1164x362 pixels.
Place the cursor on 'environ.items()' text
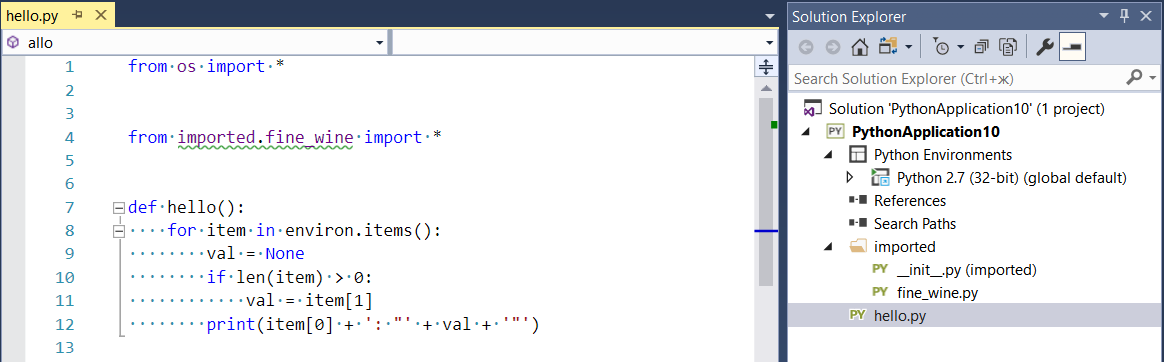click(362, 231)
